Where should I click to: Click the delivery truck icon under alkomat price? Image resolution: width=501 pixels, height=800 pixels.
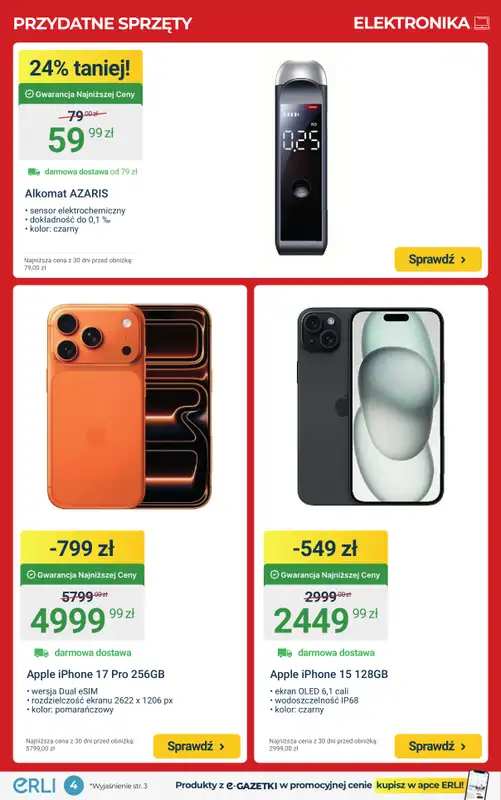34,172
